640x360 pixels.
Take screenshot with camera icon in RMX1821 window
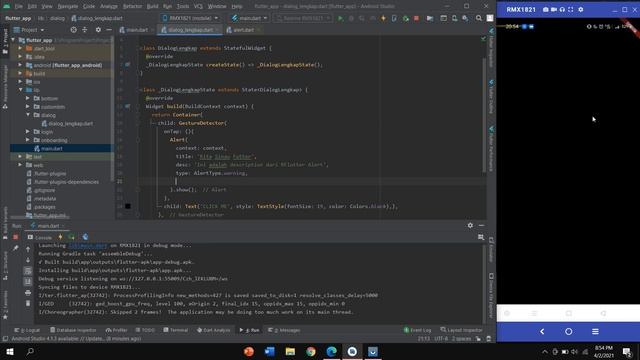pyautogui.click(x=546, y=9)
